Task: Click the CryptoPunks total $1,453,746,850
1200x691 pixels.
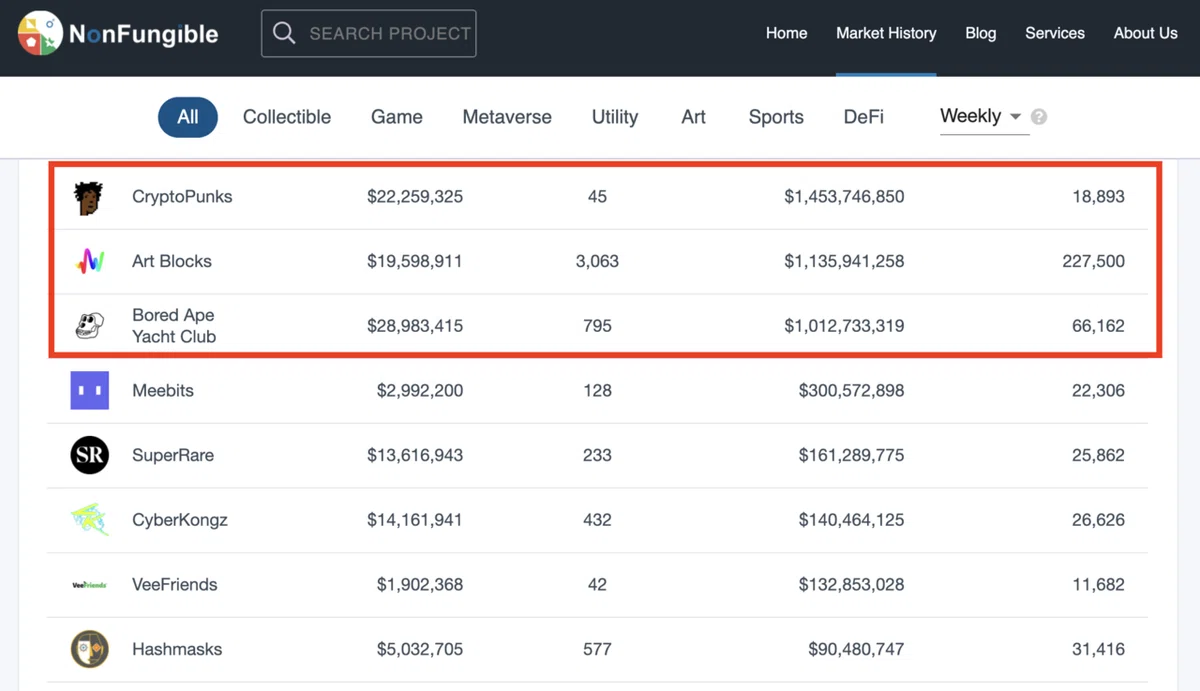Action: 844,197
